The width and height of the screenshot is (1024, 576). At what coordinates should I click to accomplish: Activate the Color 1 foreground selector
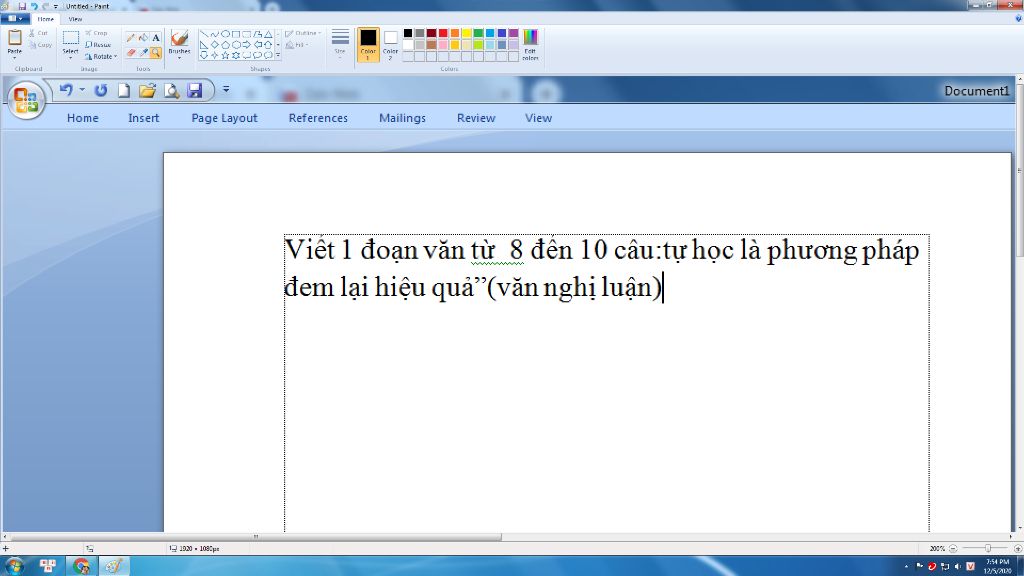coord(368,44)
